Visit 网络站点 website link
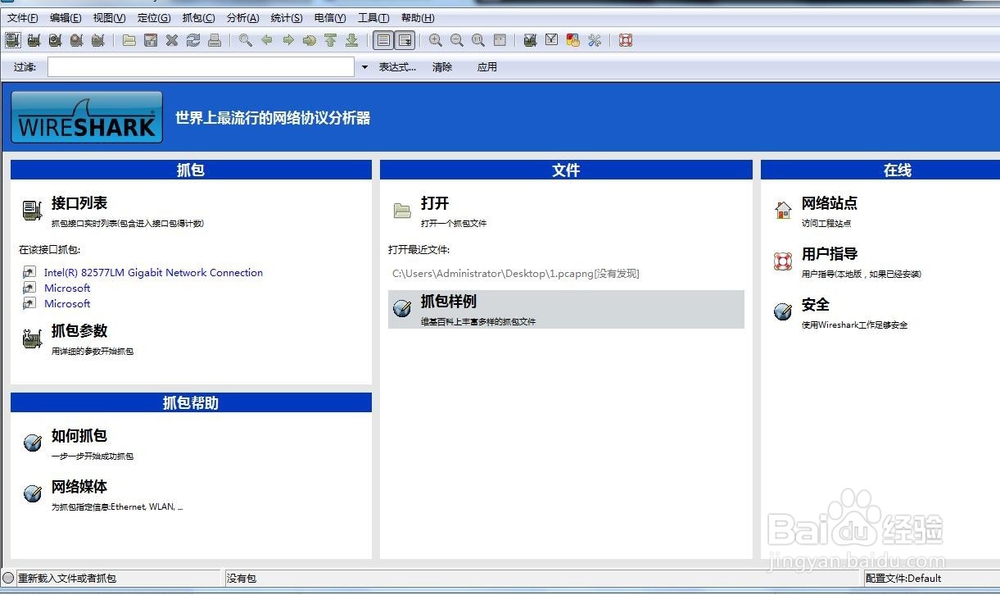This screenshot has width=1000, height=595. [829, 203]
